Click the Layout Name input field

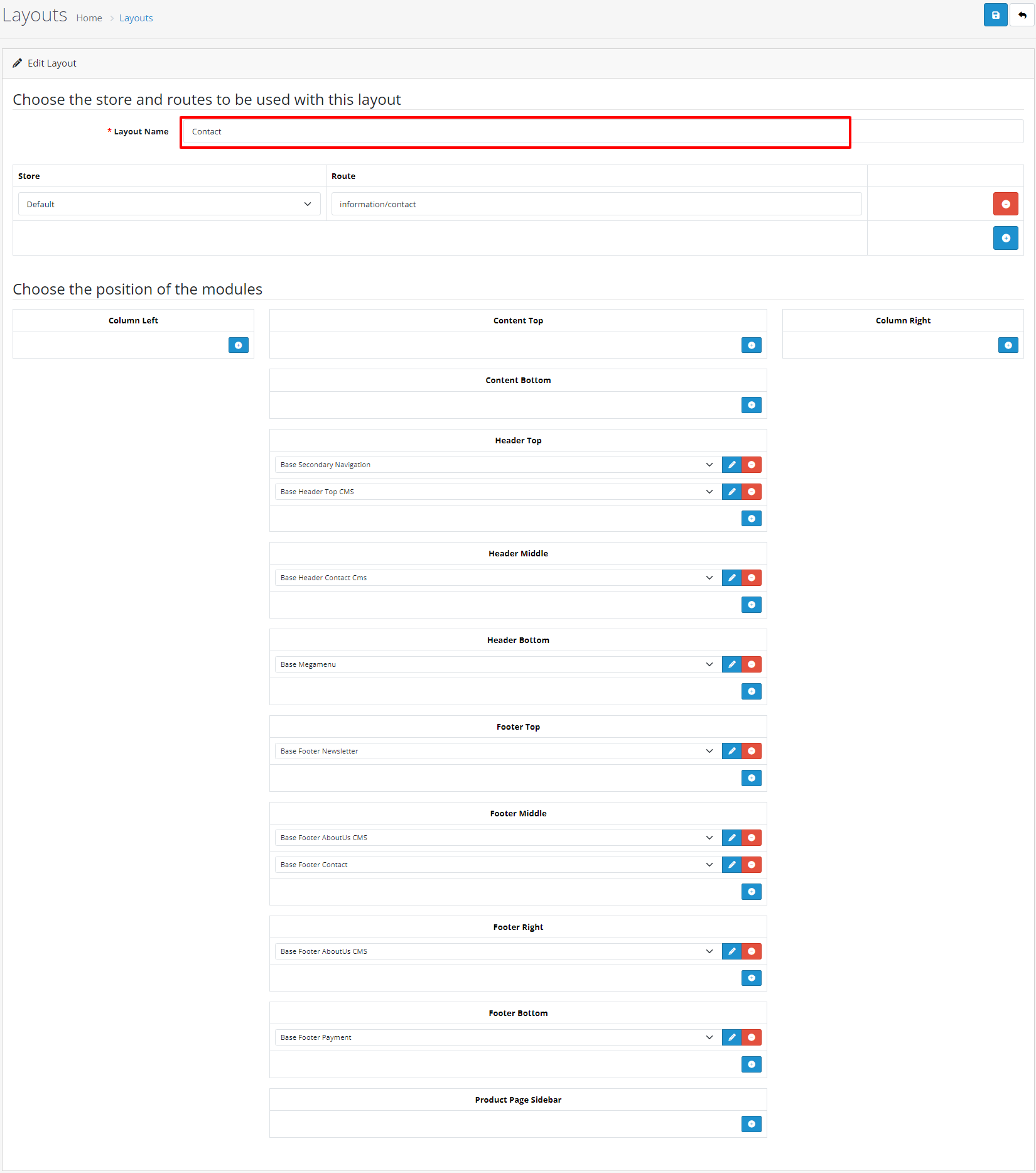[515, 132]
